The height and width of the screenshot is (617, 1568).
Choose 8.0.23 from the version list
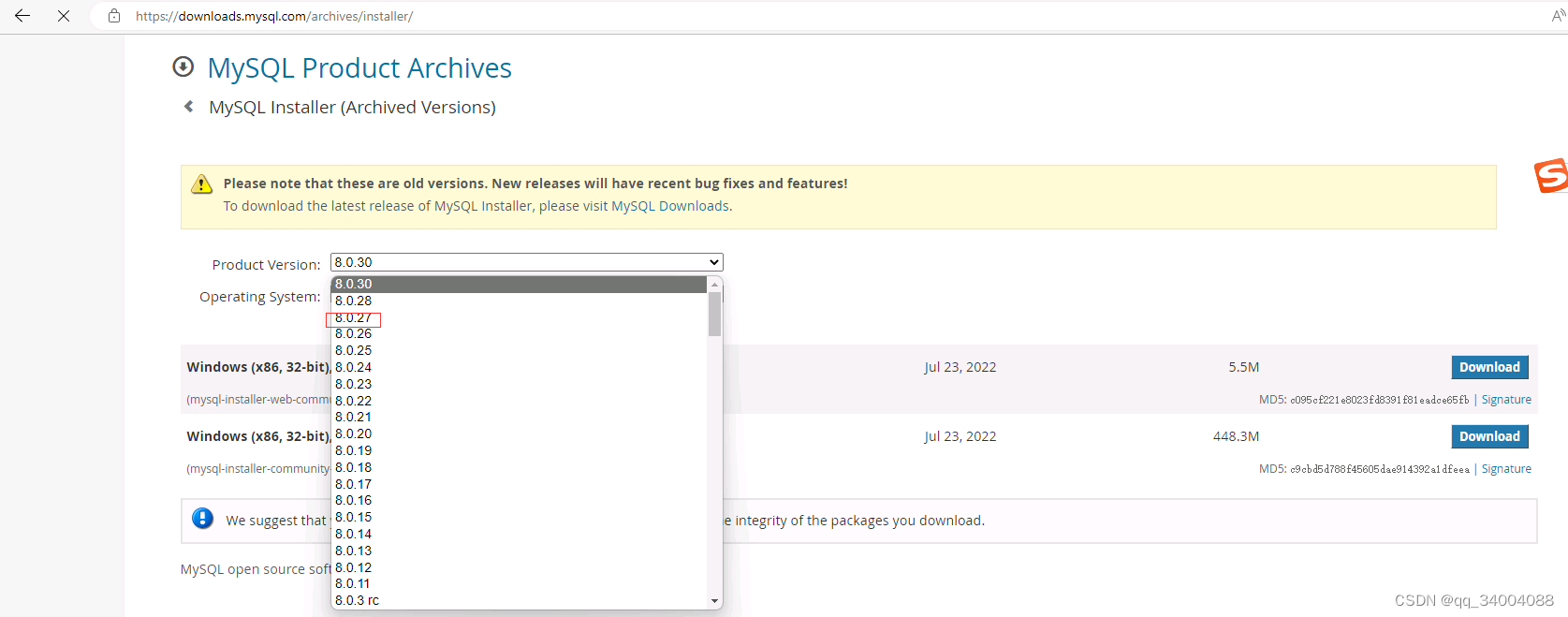[520, 384]
